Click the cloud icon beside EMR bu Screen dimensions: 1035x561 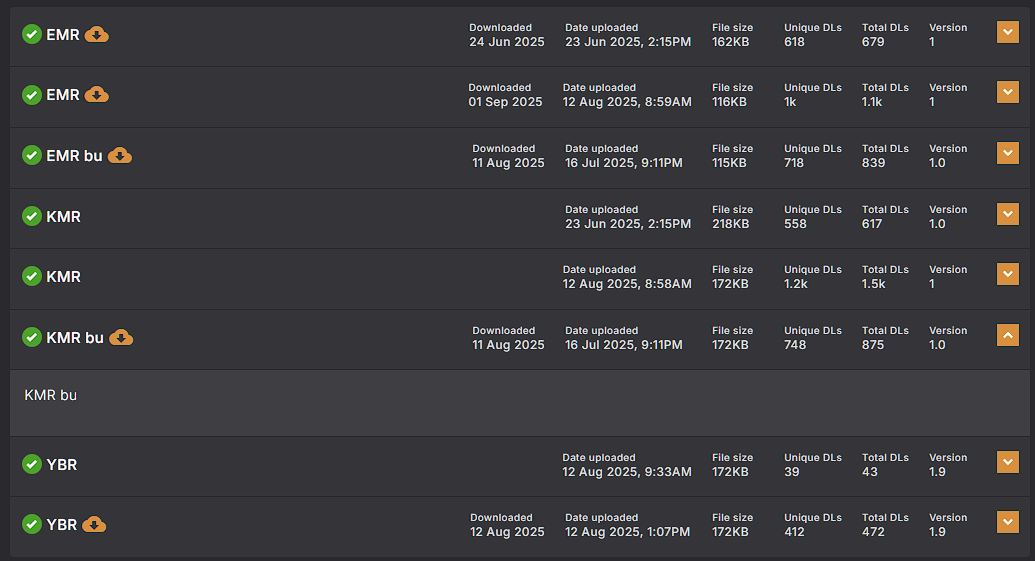click(x=120, y=156)
